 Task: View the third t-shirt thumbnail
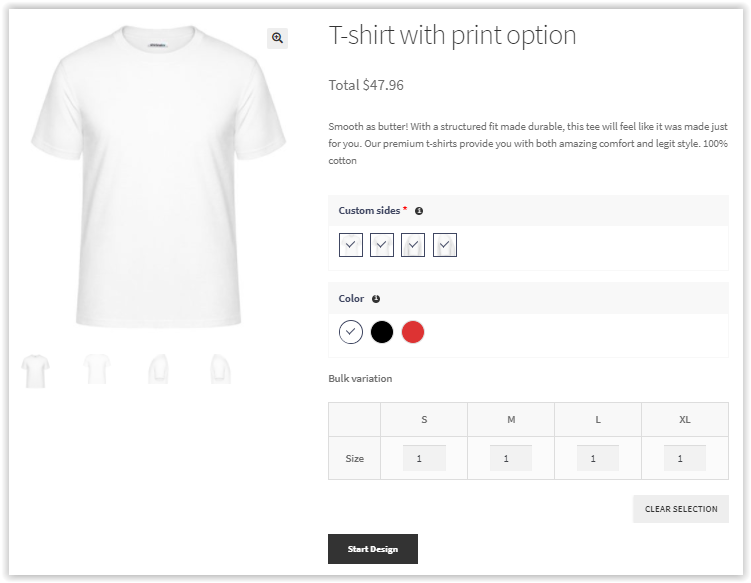coord(158,370)
